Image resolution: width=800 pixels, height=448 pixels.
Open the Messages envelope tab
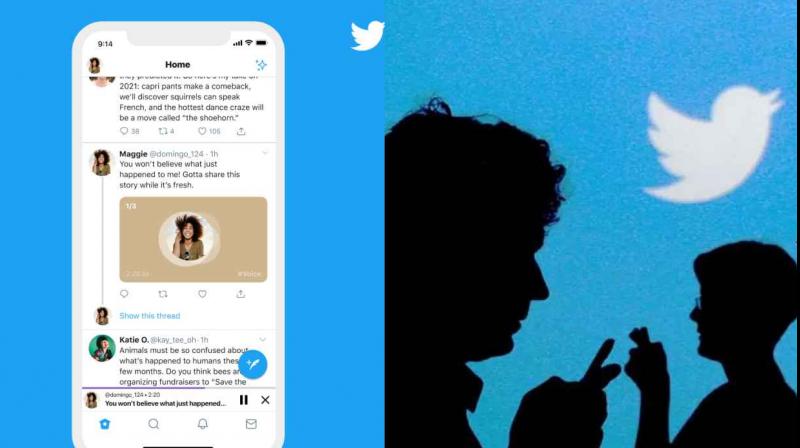(251, 424)
